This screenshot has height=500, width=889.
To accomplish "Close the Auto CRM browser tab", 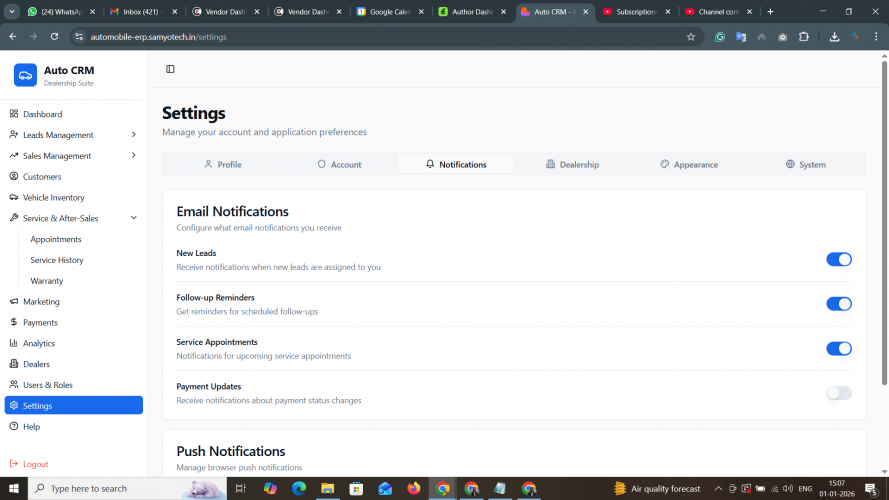I will 586,11.
